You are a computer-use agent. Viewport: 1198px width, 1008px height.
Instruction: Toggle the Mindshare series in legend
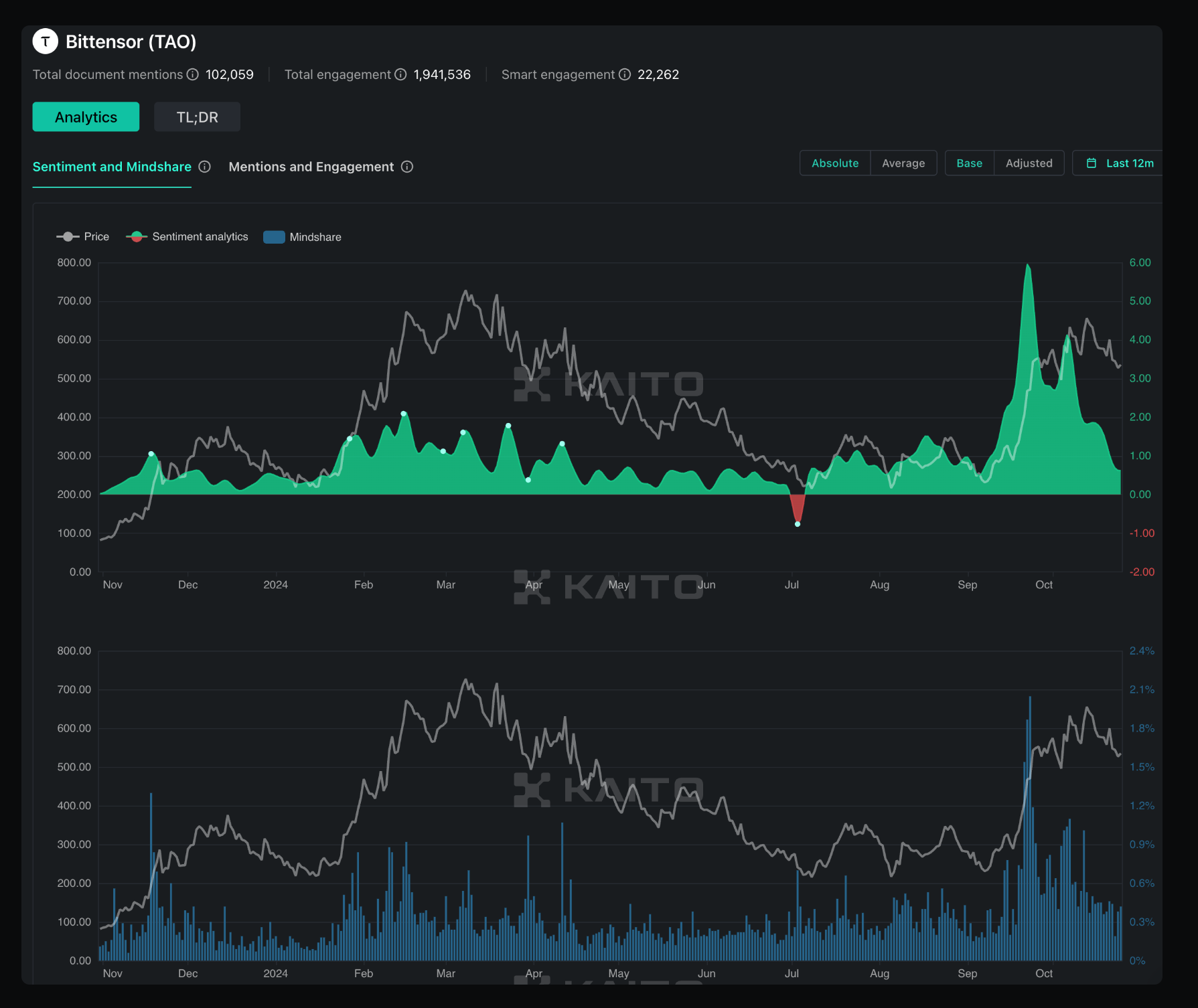[303, 237]
